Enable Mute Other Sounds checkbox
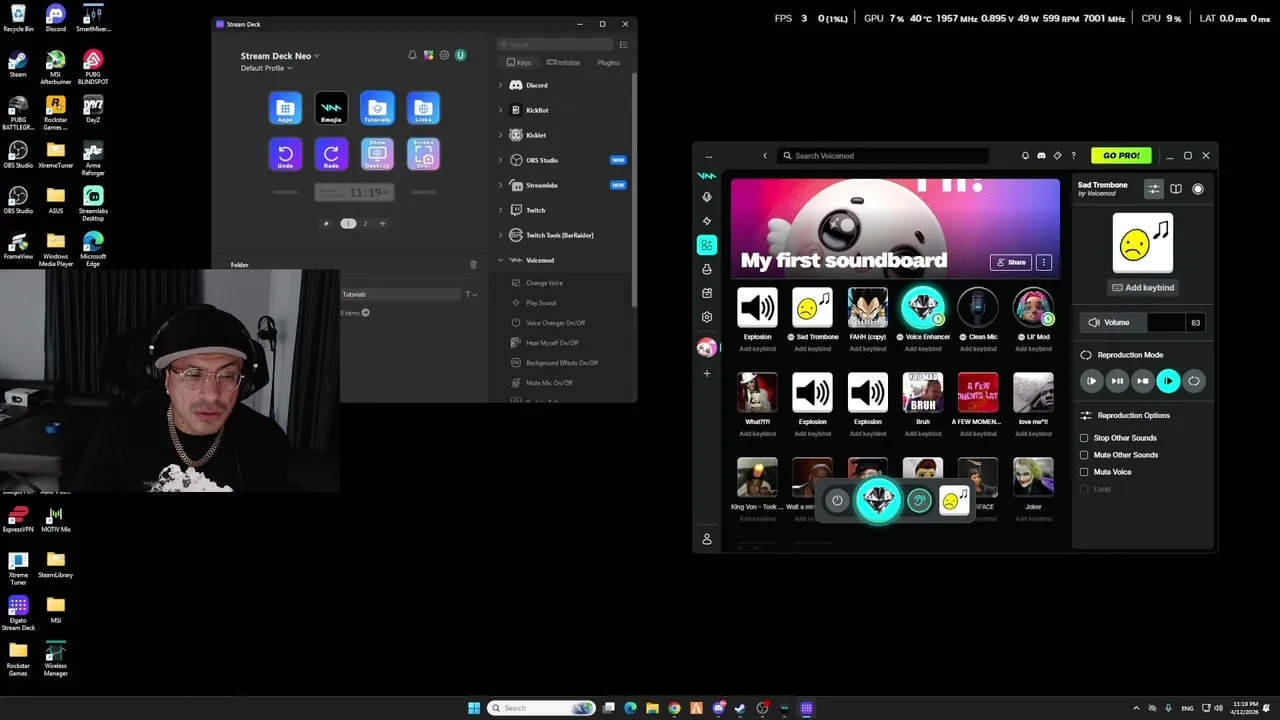Image resolution: width=1280 pixels, height=720 pixels. 1084,455
